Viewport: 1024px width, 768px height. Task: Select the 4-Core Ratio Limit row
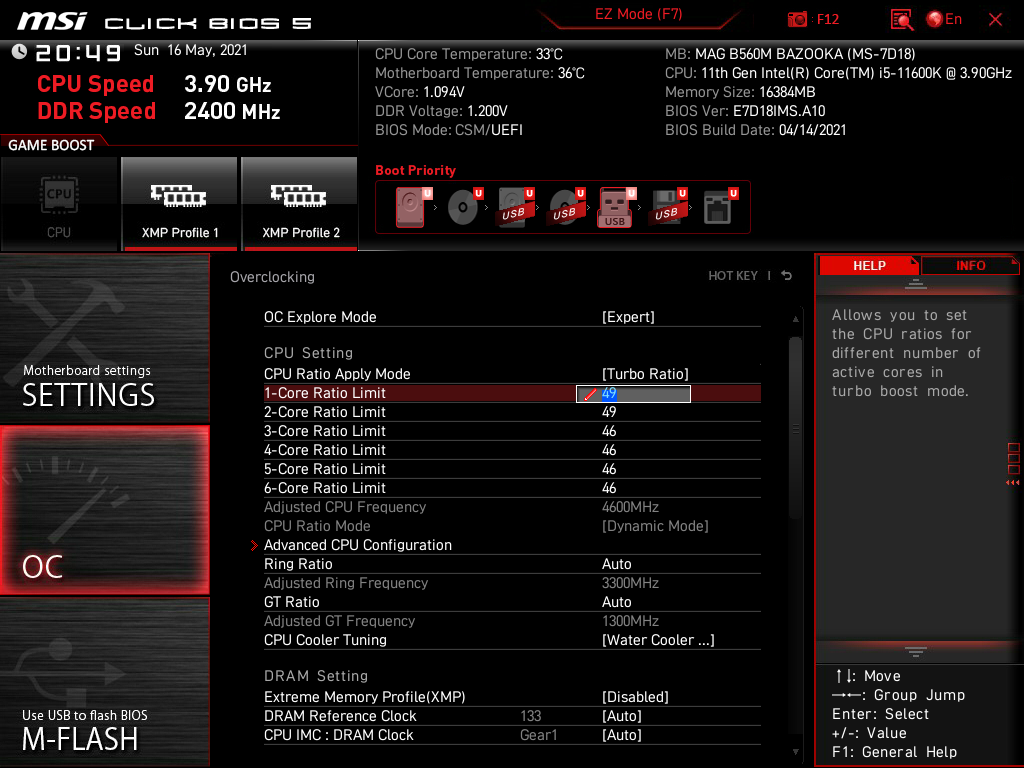(x=512, y=450)
